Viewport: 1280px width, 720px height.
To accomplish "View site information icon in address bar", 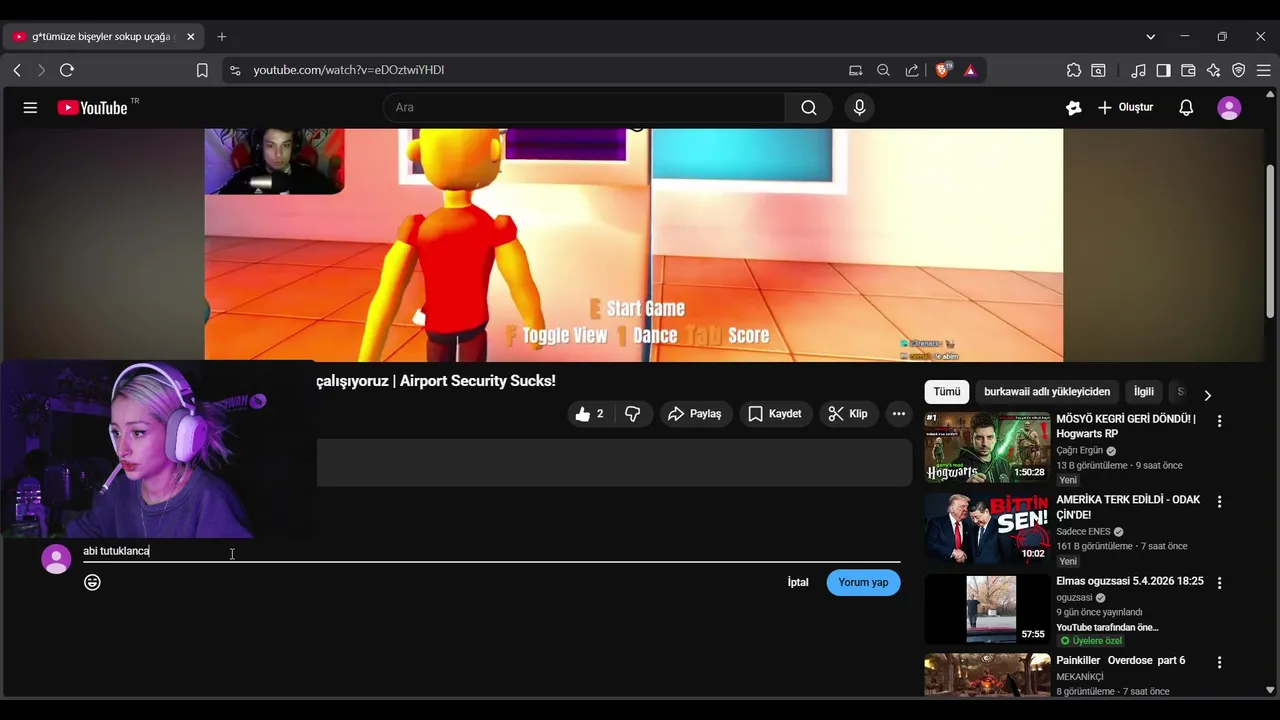I will click(x=235, y=70).
